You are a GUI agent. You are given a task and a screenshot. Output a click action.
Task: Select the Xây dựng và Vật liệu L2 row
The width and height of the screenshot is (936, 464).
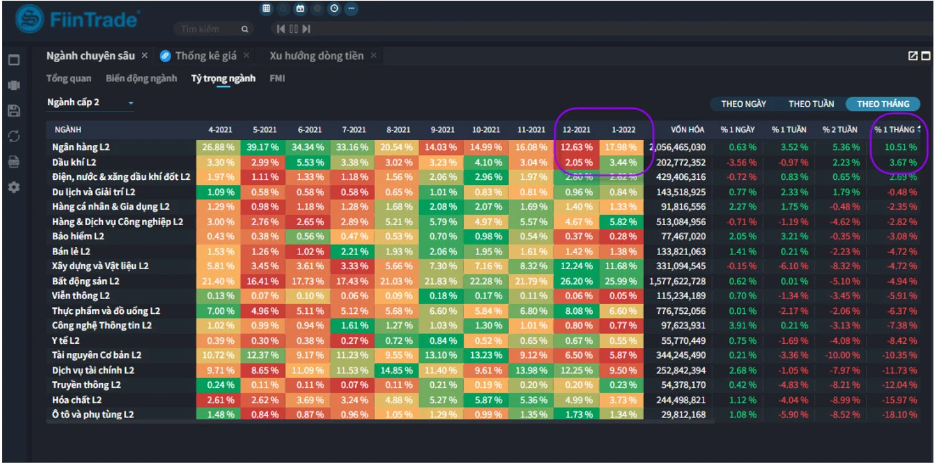click(x=484, y=266)
